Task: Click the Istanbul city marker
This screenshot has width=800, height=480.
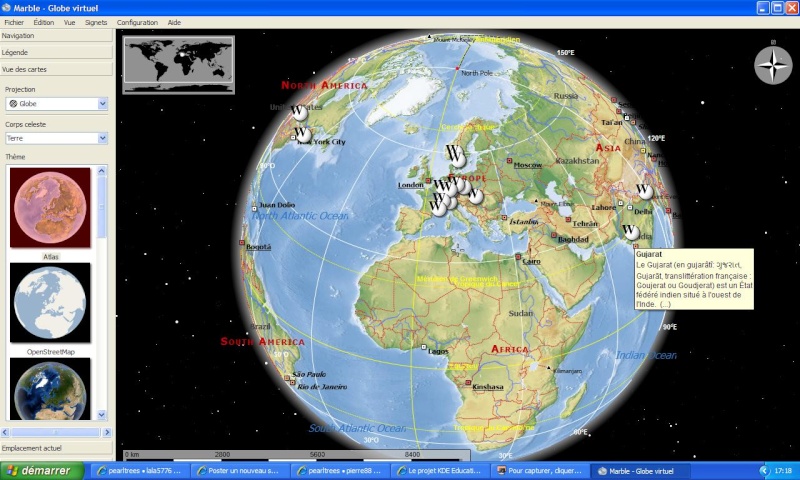Action: 505,218
